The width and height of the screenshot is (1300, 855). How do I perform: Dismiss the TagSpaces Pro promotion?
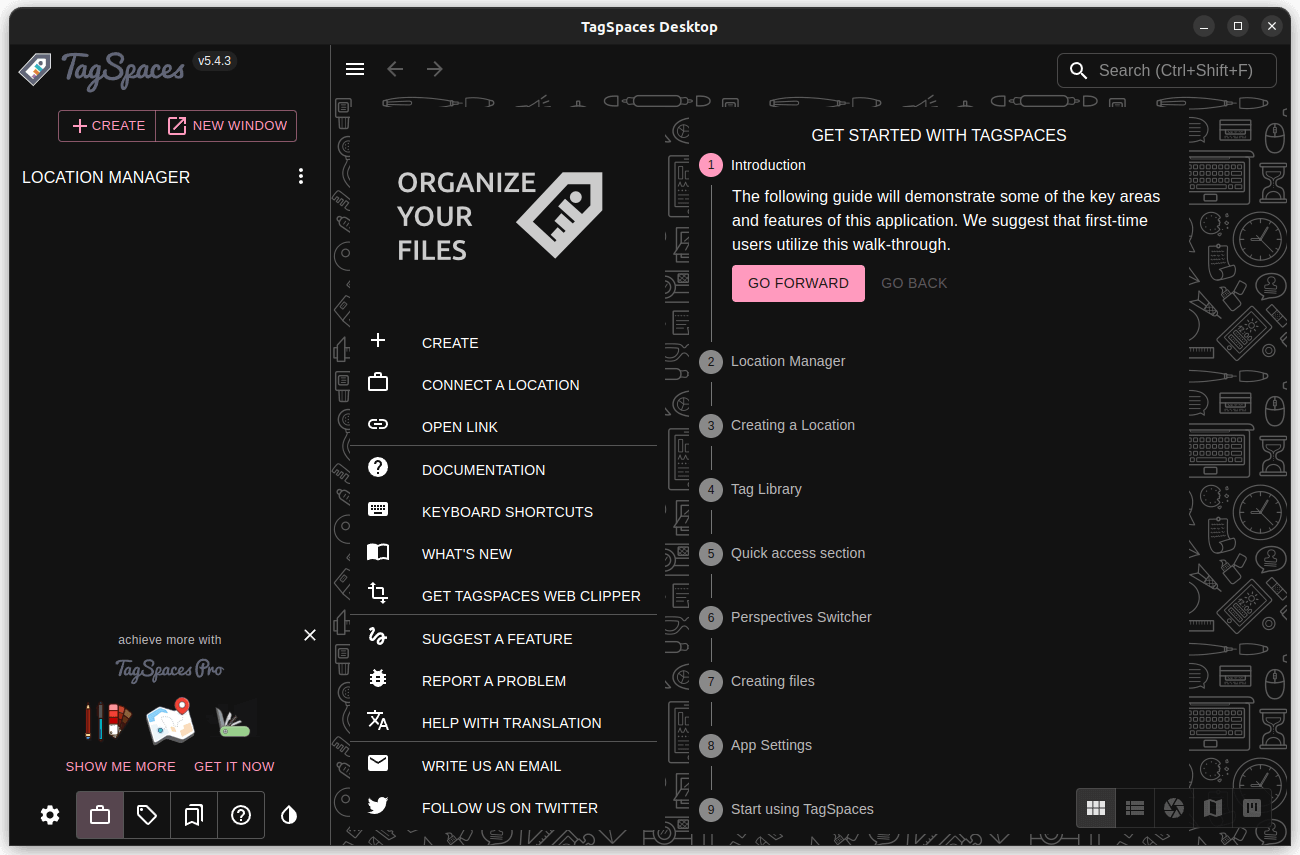click(x=310, y=635)
